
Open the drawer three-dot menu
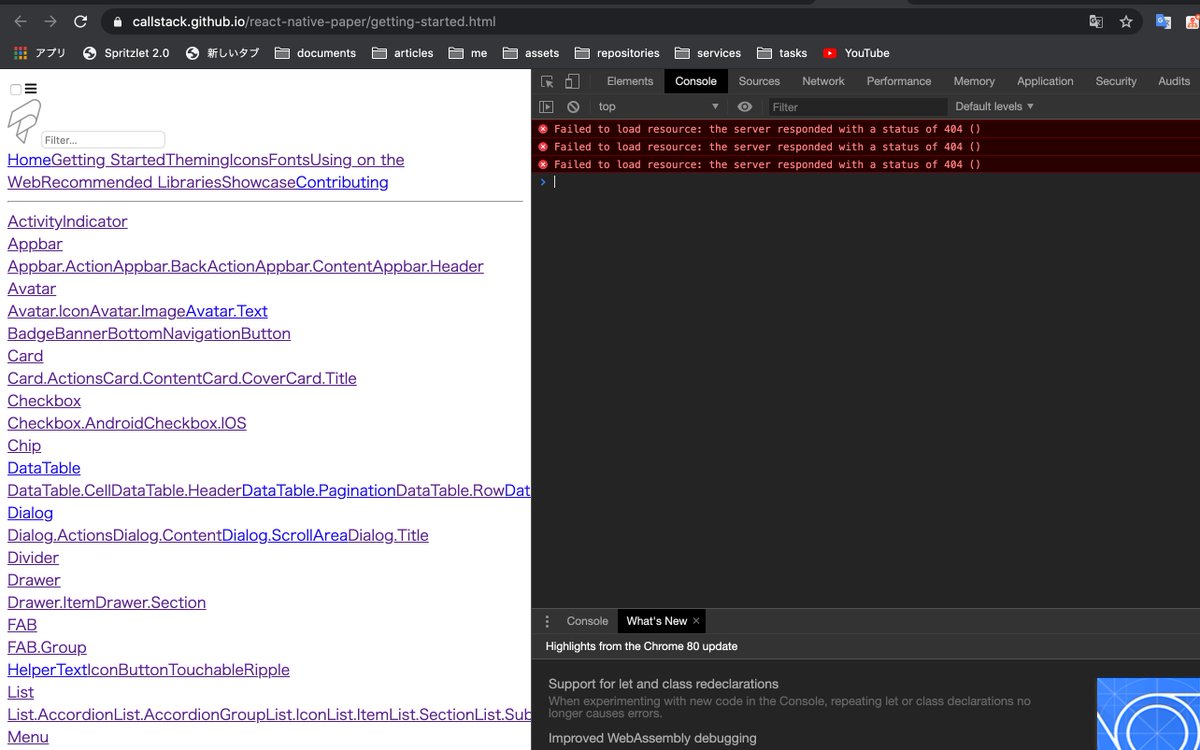[x=546, y=621]
